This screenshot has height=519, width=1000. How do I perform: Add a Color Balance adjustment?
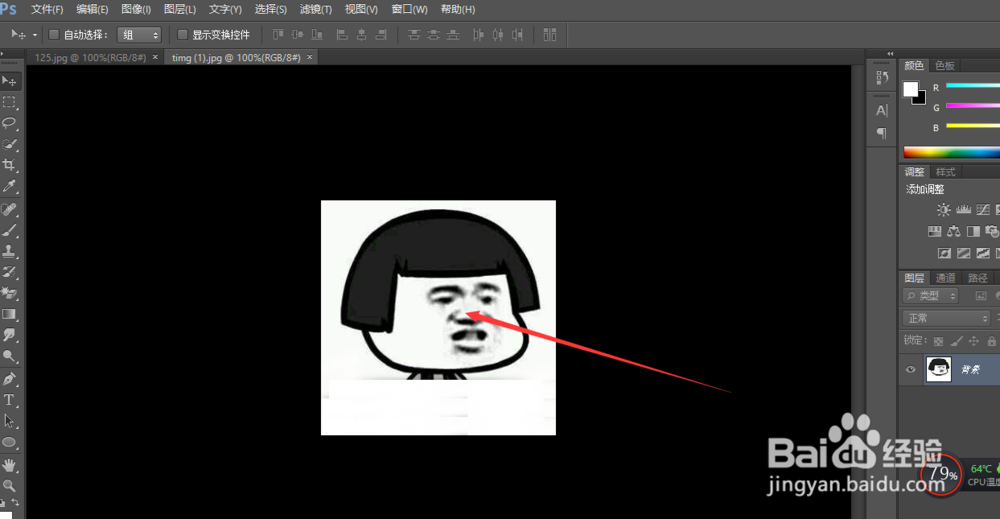pos(954,231)
